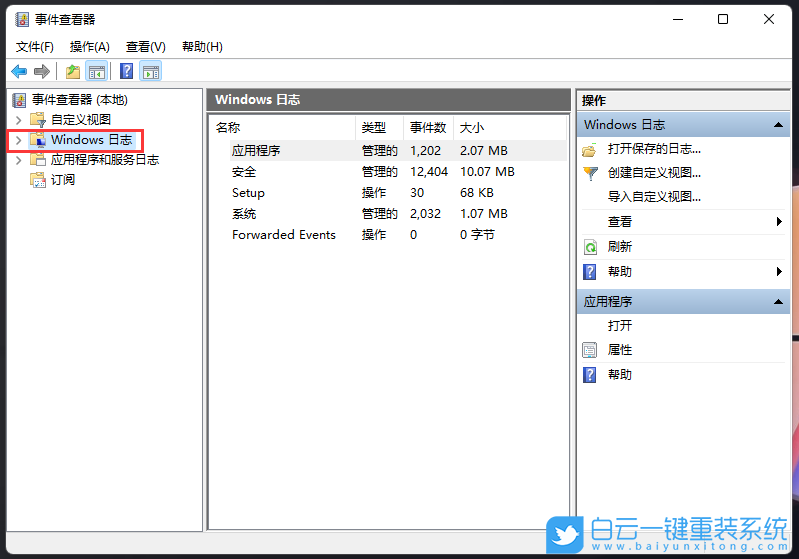The image size is (799, 559).
Task: Minimize the 事件查看器 window
Action: click(678, 19)
